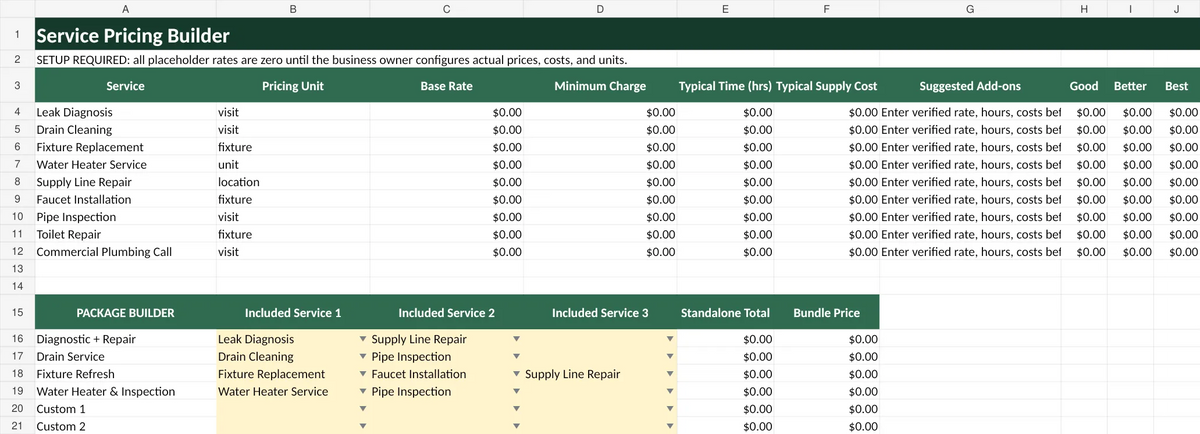Select the 'Drain Cleaning' service name cell in row 5

coord(125,130)
